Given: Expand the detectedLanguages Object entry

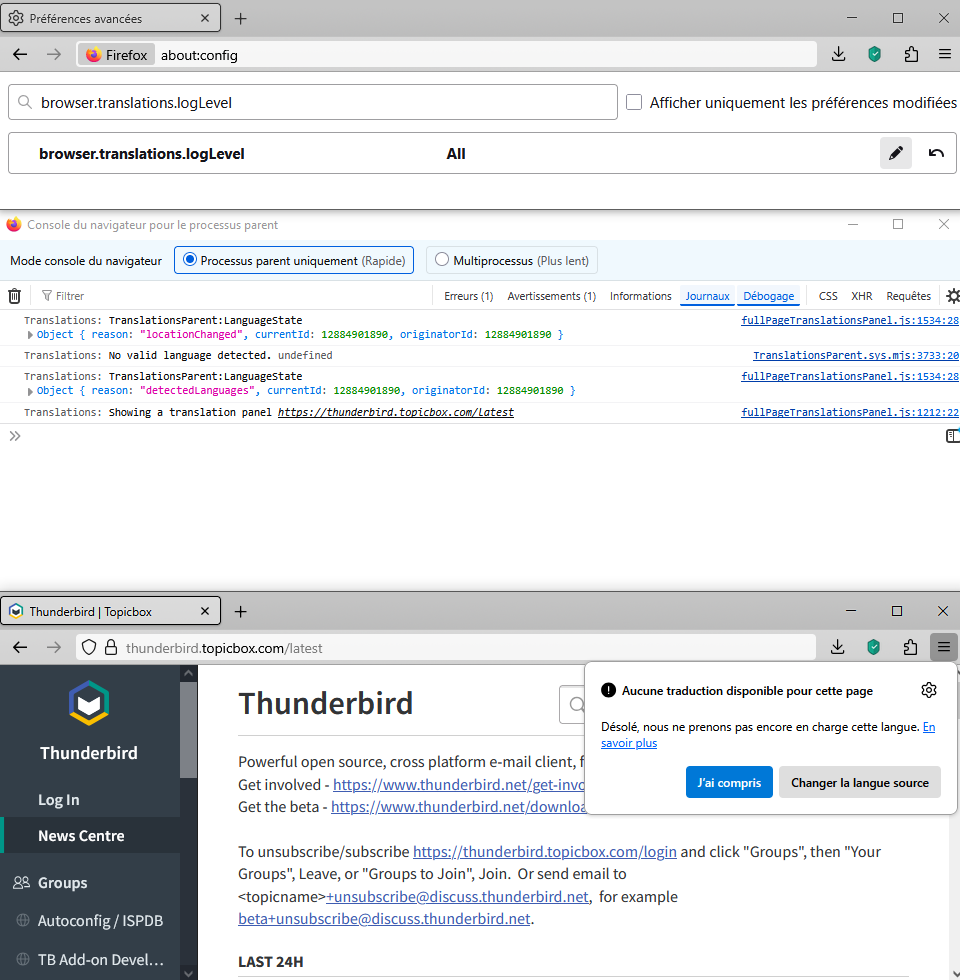Looking at the screenshot, I should [x=30, y=391].
